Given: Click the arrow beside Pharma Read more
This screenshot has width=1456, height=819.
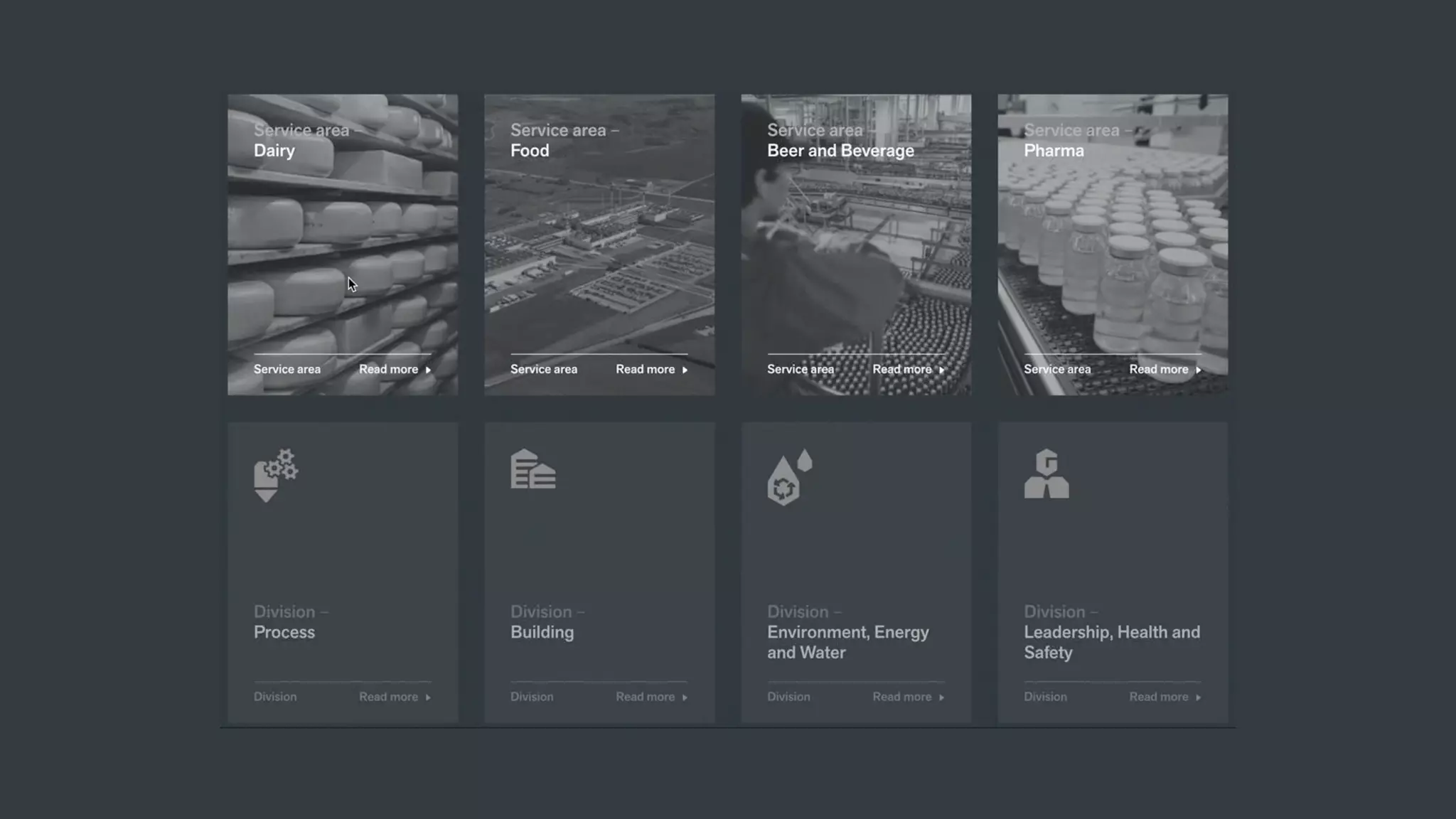Looking at the screenshot, I should click(1198, 370).
